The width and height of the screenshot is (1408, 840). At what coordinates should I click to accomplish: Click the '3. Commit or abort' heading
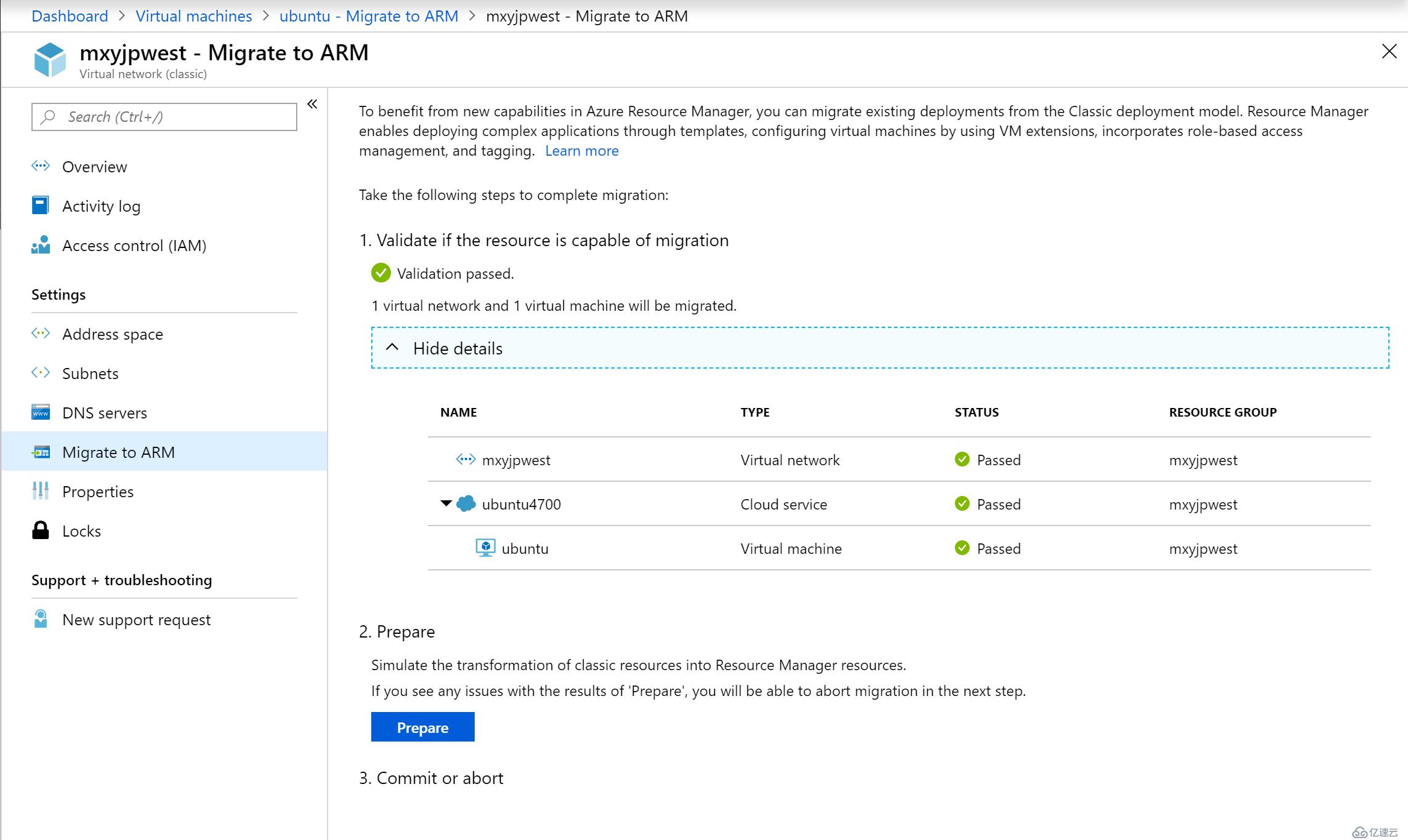tap(431, 778)
